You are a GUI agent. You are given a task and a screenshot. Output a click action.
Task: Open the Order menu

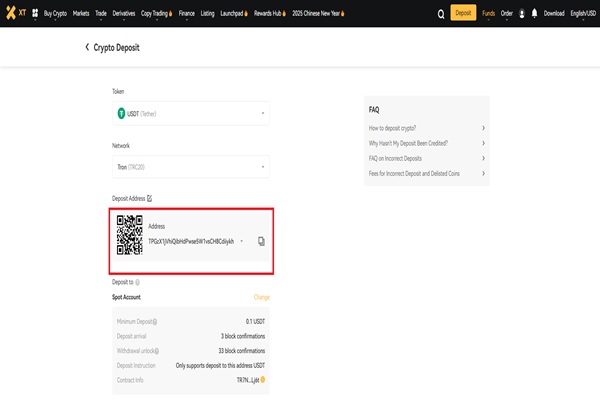tap(507, 13)
